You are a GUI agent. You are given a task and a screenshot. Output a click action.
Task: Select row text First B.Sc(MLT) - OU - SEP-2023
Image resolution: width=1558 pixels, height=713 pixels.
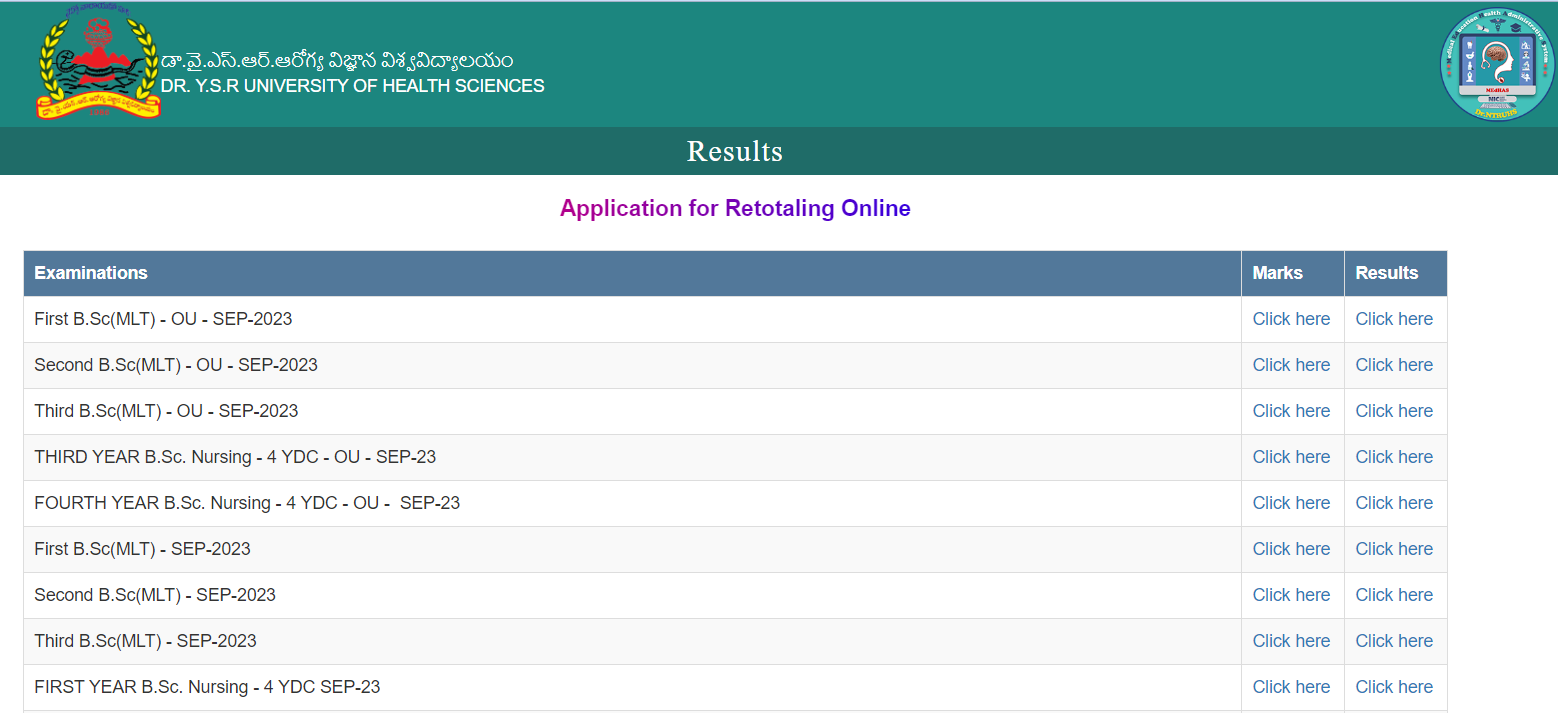(163, 319)
